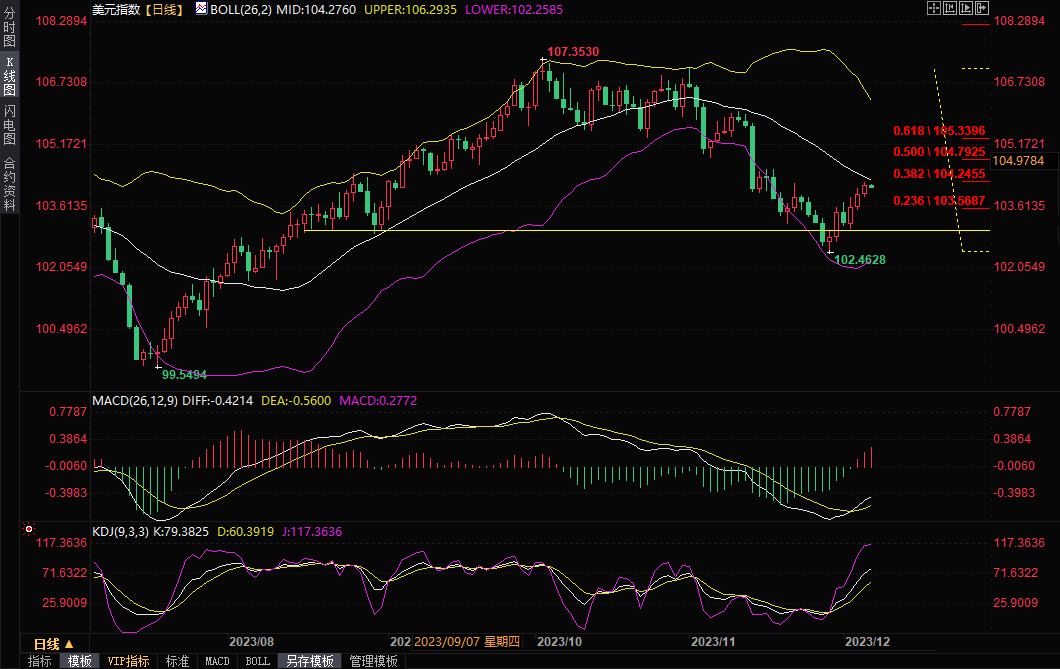This screenshot has width=1060, height=669.
Task: Click the BOLL indicator chart icon
Action: tap(201, 8)
